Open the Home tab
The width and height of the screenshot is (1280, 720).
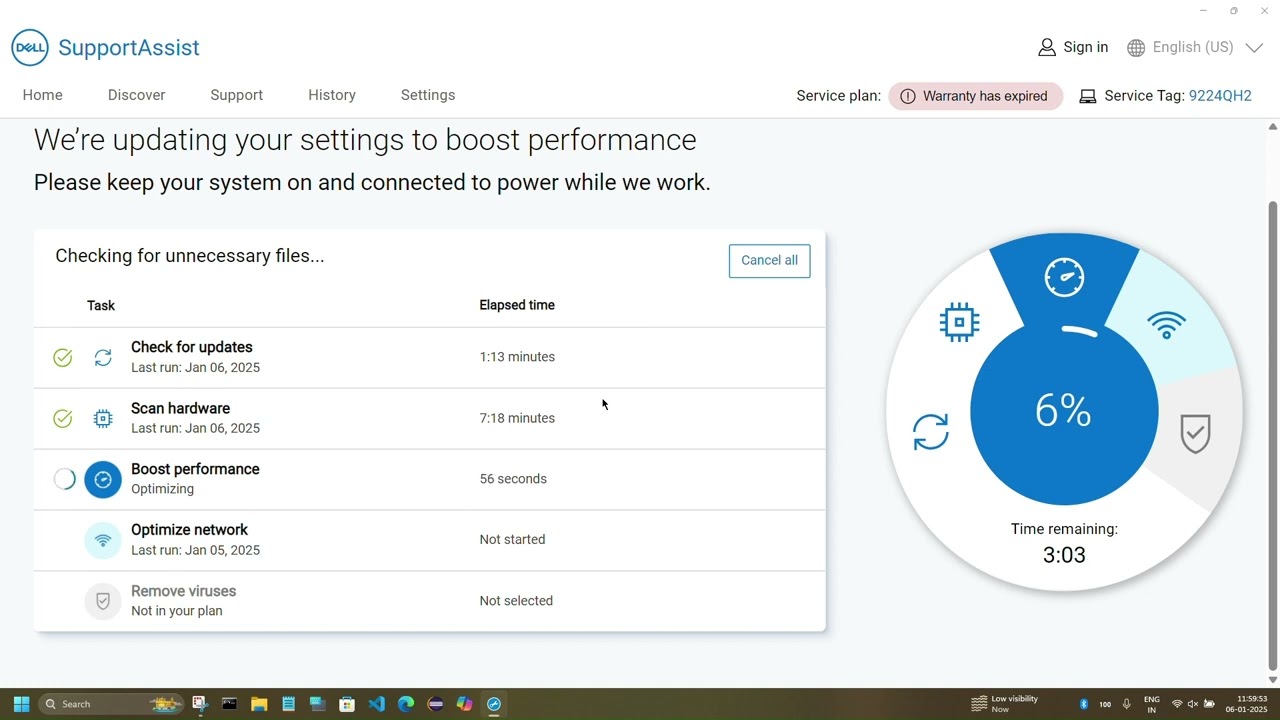[x=43, y=95]
